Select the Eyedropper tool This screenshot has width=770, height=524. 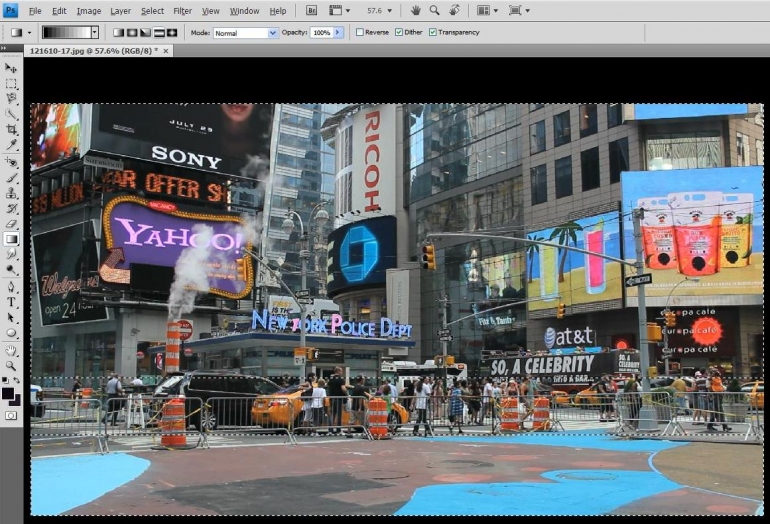coord(11,145)
